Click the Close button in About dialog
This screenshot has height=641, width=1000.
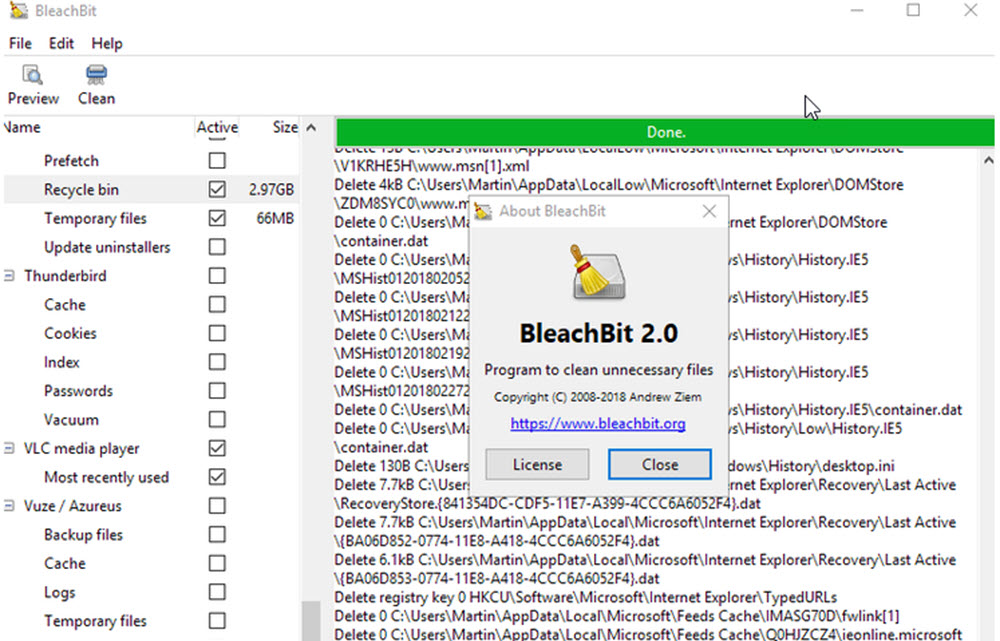pyautogui.click(x=659, y=464)
